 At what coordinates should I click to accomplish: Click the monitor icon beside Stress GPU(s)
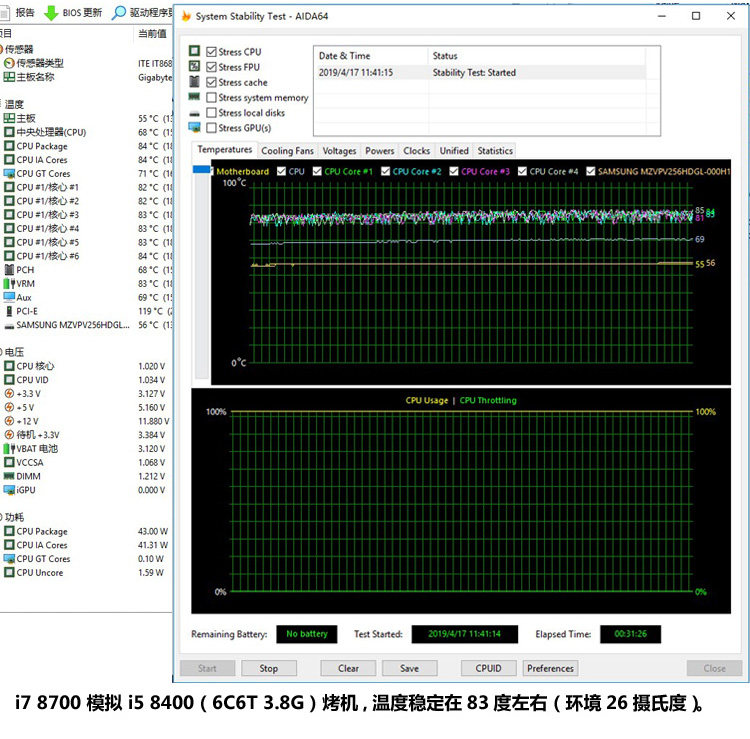194,127
